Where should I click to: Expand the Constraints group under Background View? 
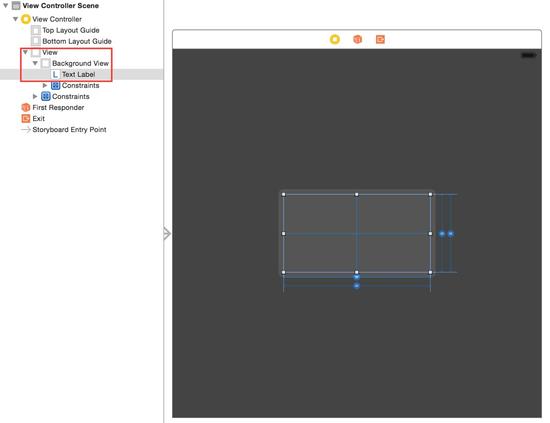(x=45, y=85)
